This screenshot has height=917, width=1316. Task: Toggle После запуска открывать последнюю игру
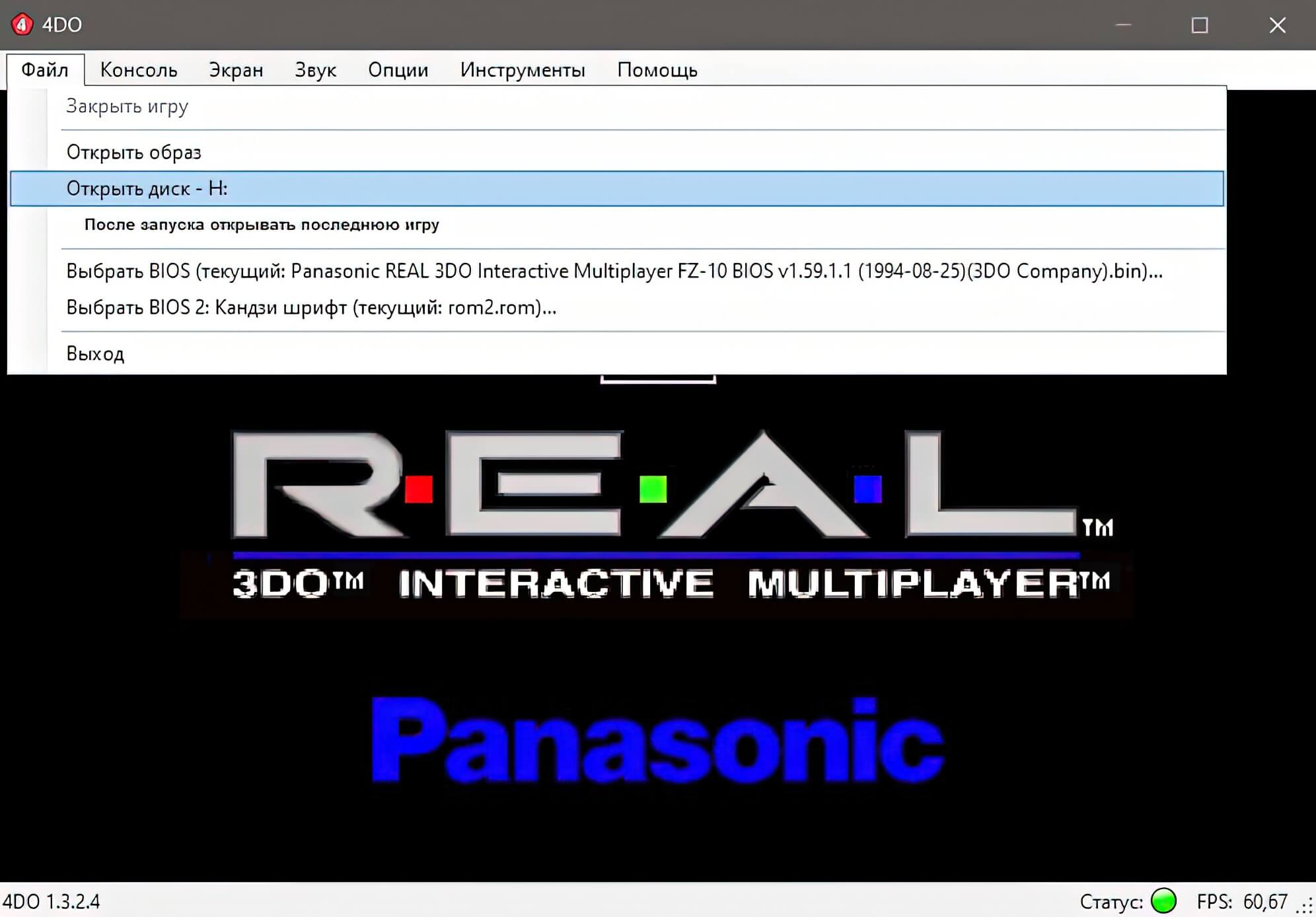617,225
